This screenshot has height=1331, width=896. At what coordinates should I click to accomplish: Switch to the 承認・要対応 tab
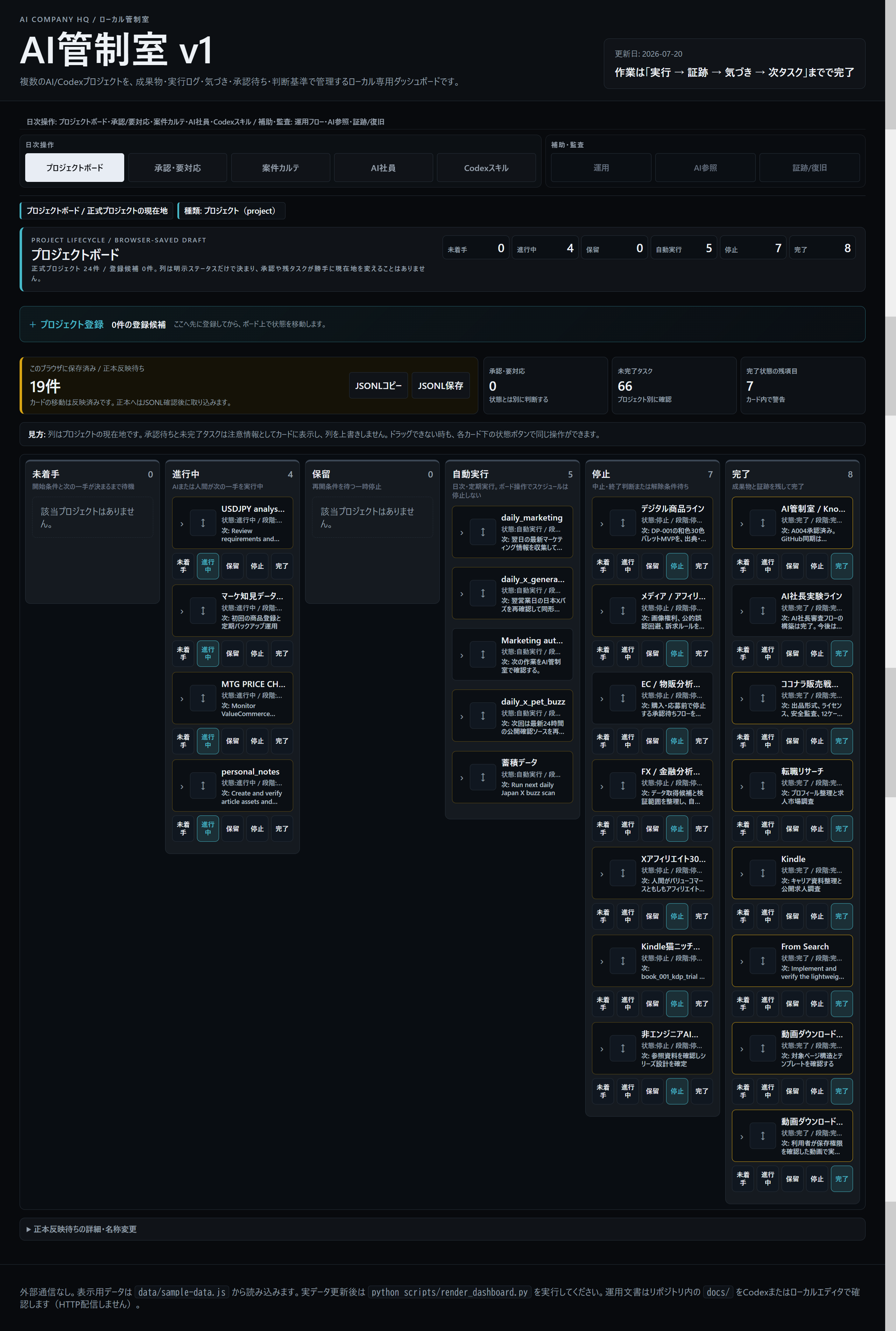point(178,168)
